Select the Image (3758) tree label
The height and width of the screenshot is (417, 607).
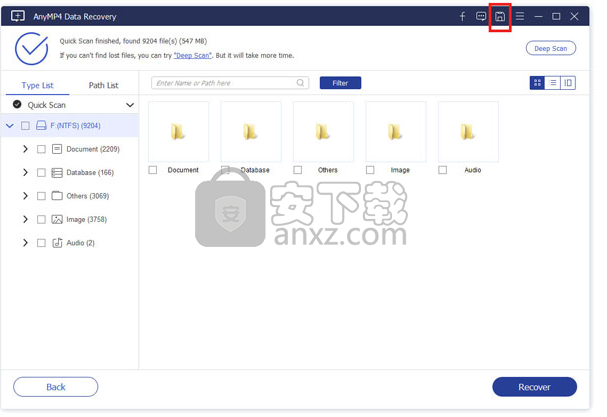(86, 219)
